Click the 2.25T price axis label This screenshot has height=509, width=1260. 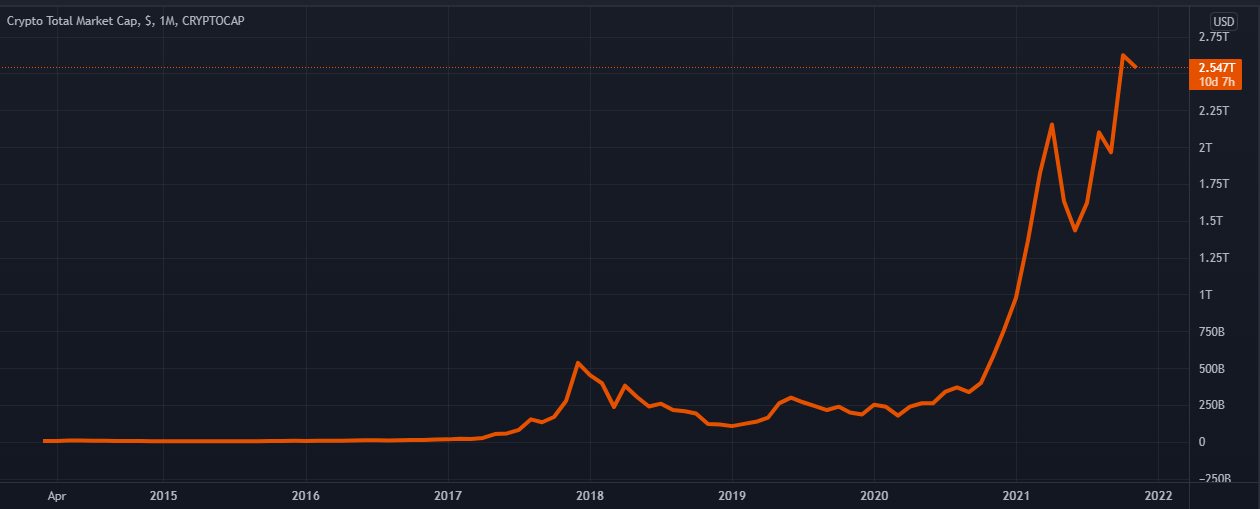1213,111
